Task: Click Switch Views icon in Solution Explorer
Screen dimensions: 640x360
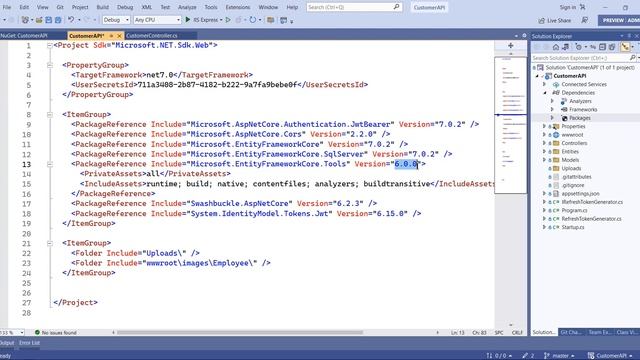Action: [x=565, y=47]
